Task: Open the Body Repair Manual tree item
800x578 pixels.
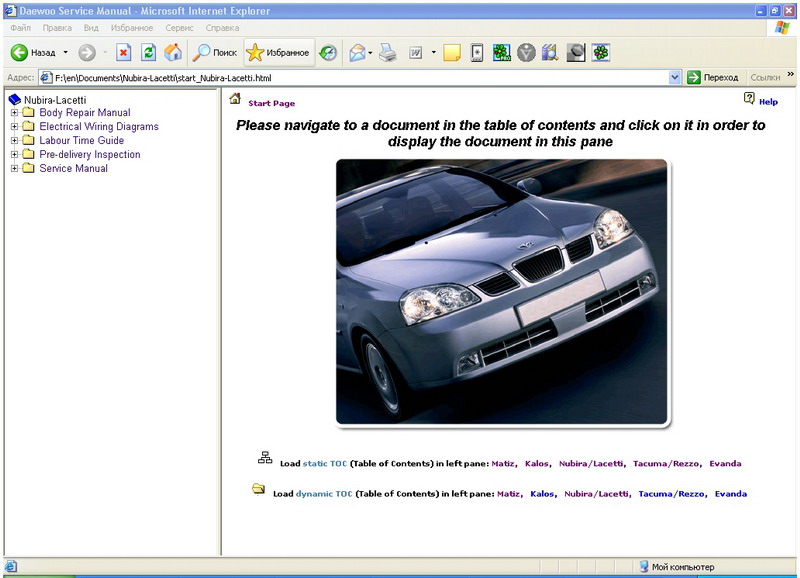Action: click(x=85, y=112)
